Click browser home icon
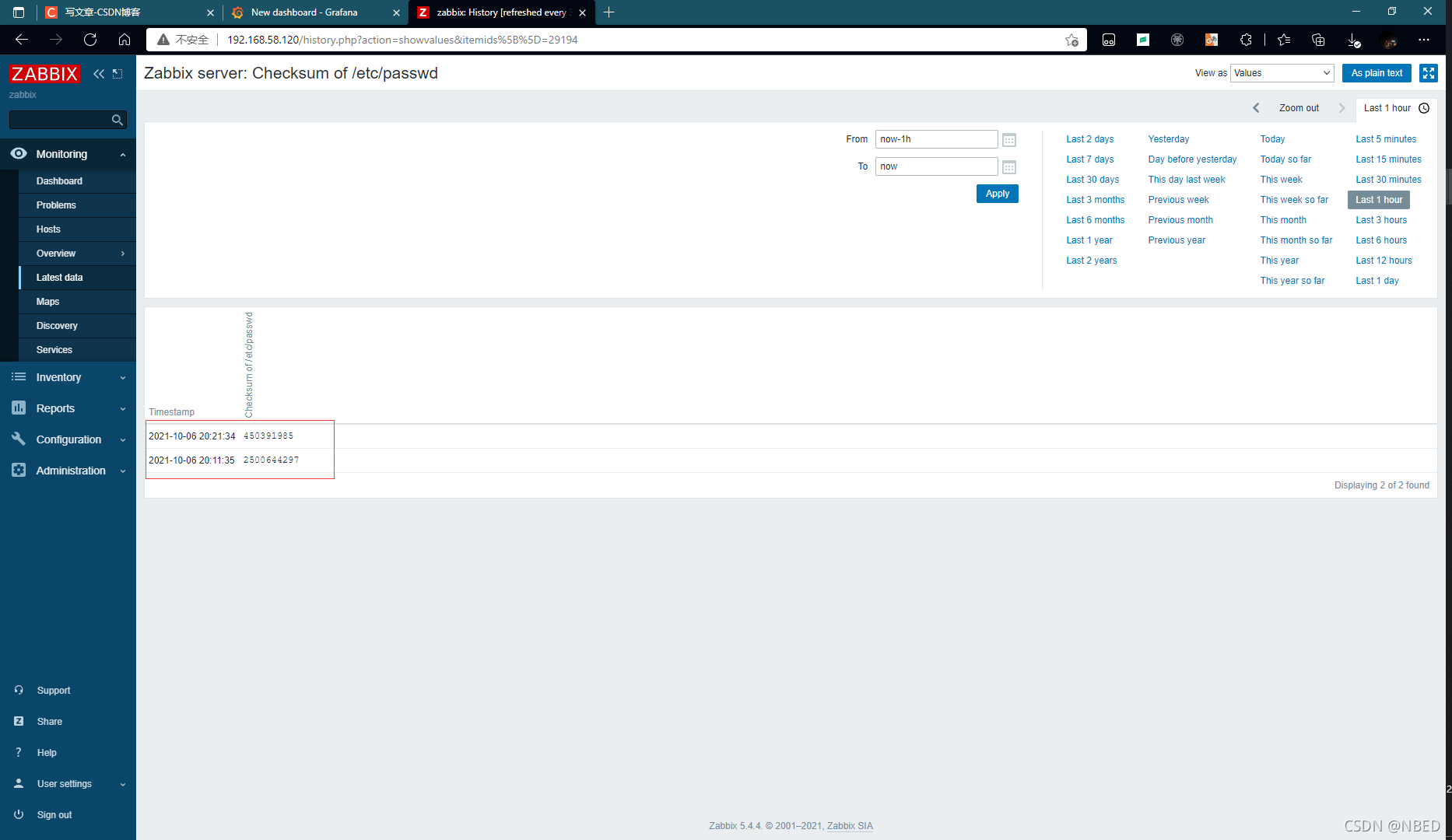Viewport: 1452px width, 840px height. point(125,40)
